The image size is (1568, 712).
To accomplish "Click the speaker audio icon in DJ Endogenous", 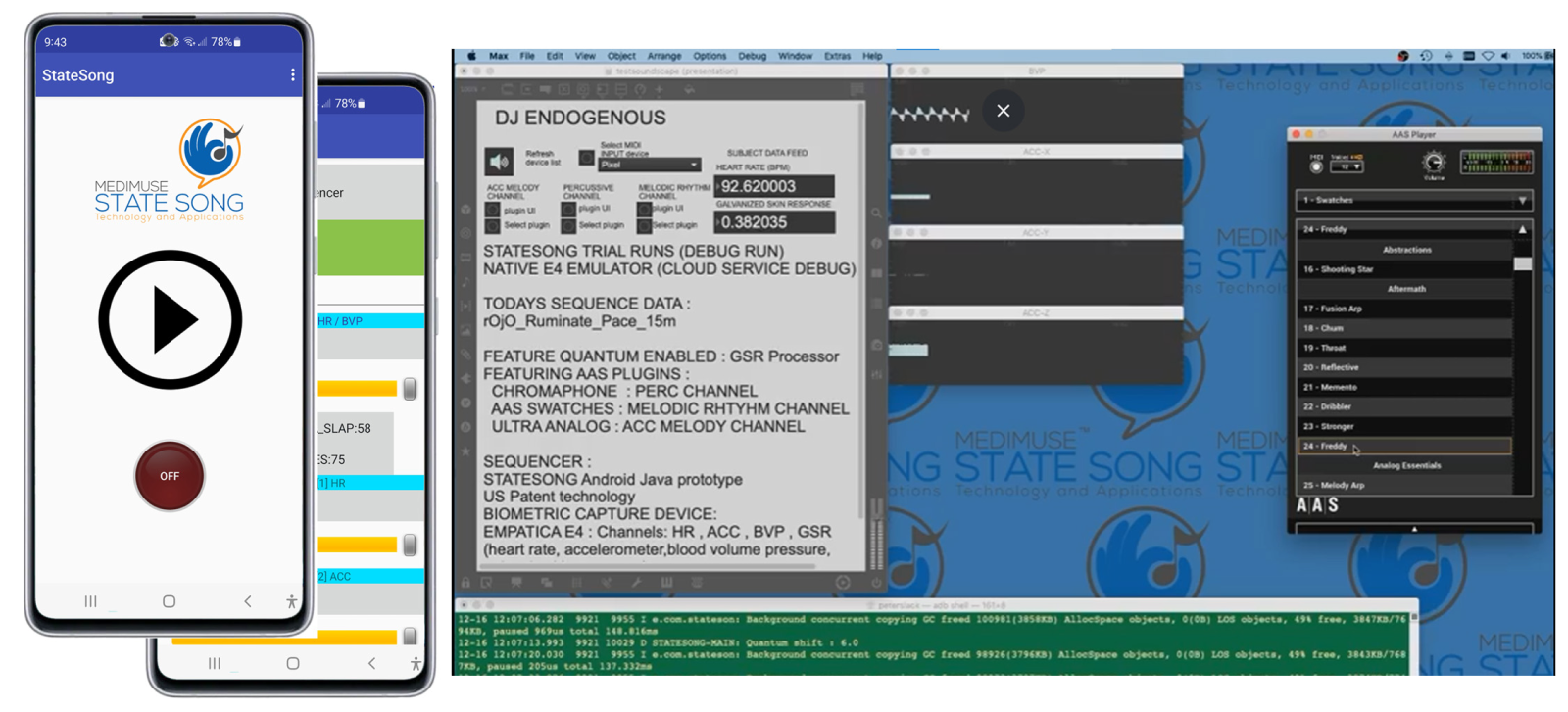I will (x=499, y=162).
